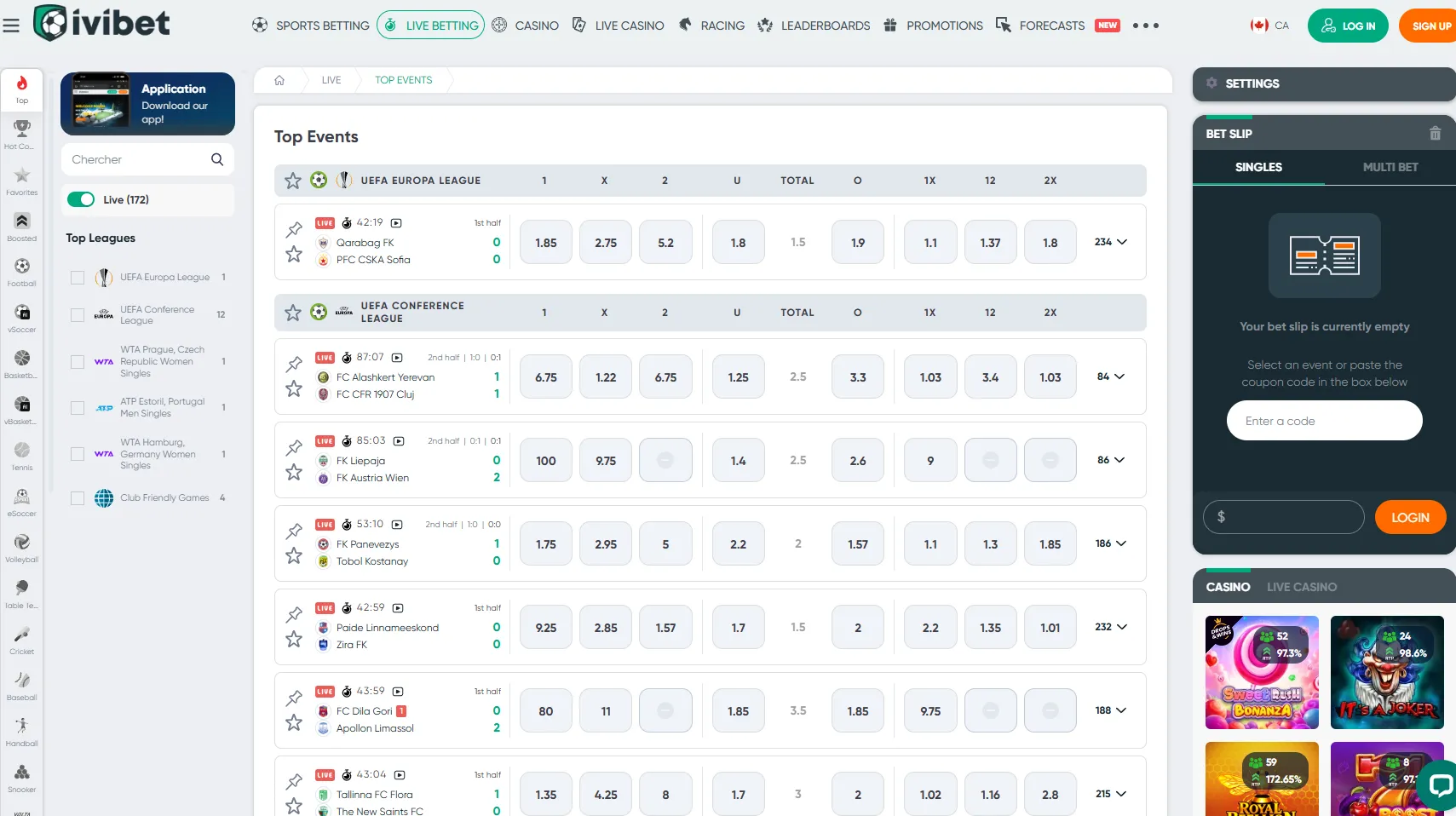Viewport: 1456px width, 816px height.
Task: Pin the Qarabag FK match
Action: pyautogui.click(x=294, y=229)
